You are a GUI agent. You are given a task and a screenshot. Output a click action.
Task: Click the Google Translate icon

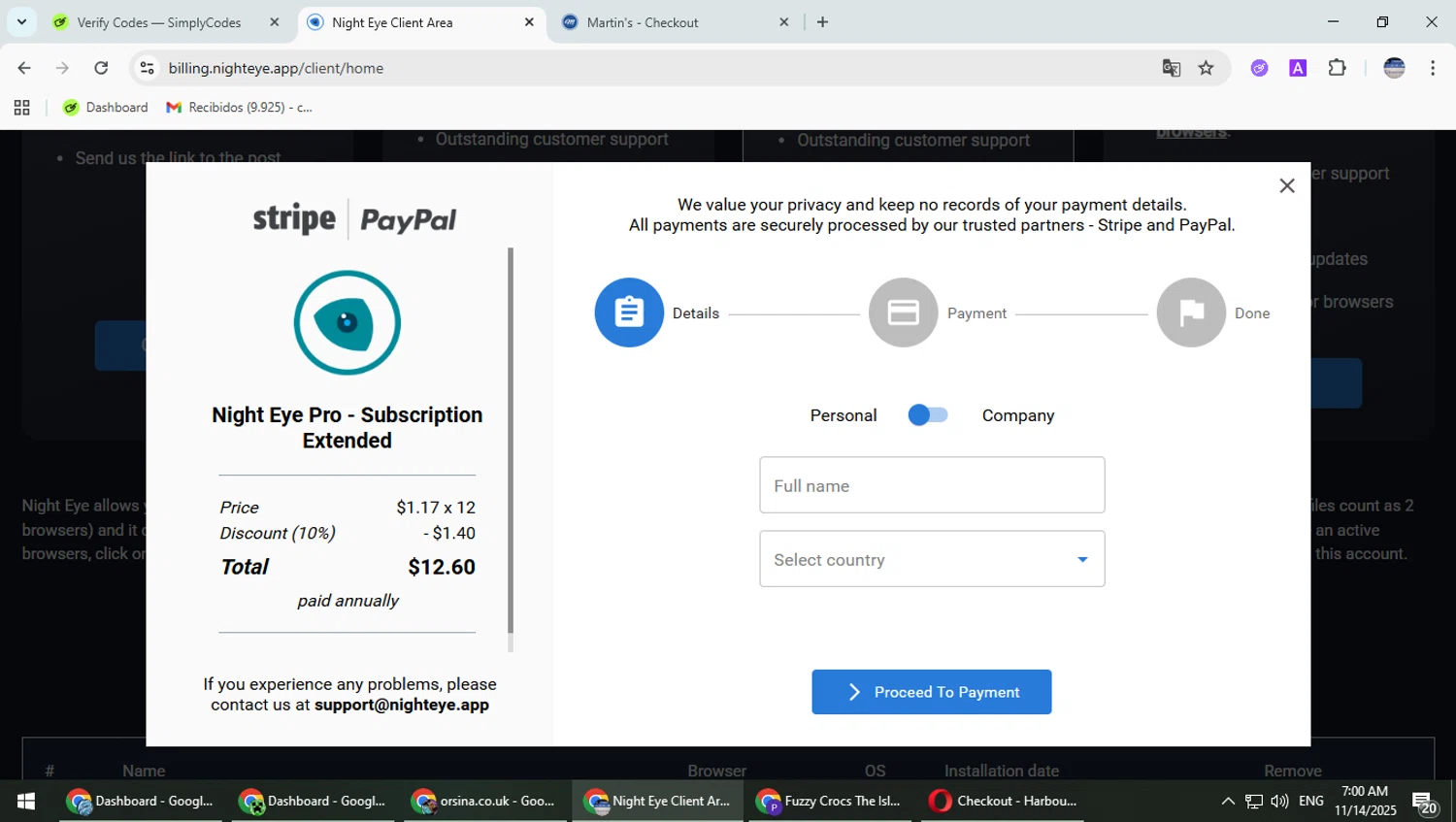pos(1172,68)
